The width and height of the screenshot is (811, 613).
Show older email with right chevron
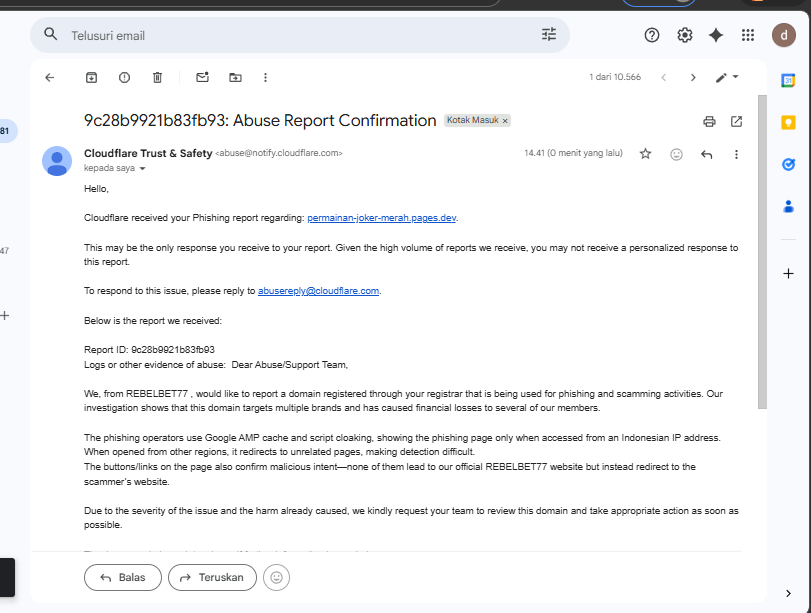(x=693, y=78)
